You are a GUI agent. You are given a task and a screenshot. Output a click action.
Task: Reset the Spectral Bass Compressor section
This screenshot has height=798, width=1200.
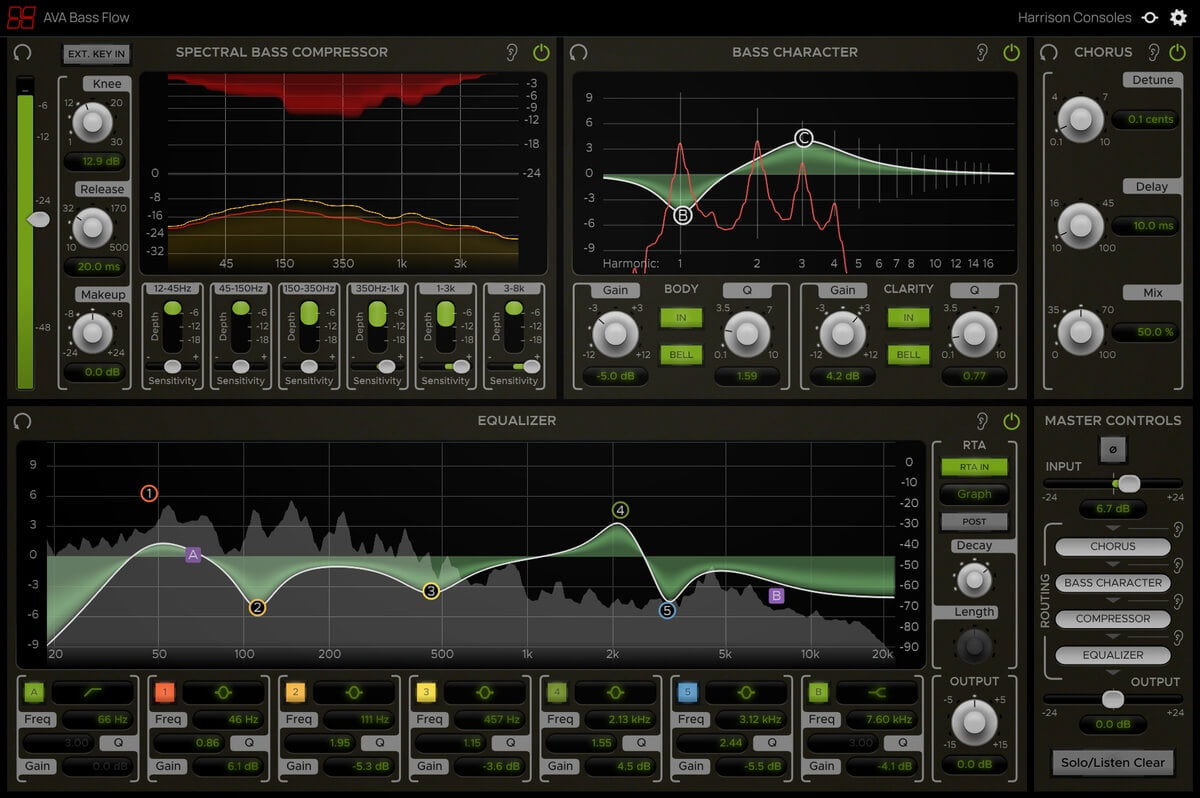22,52
